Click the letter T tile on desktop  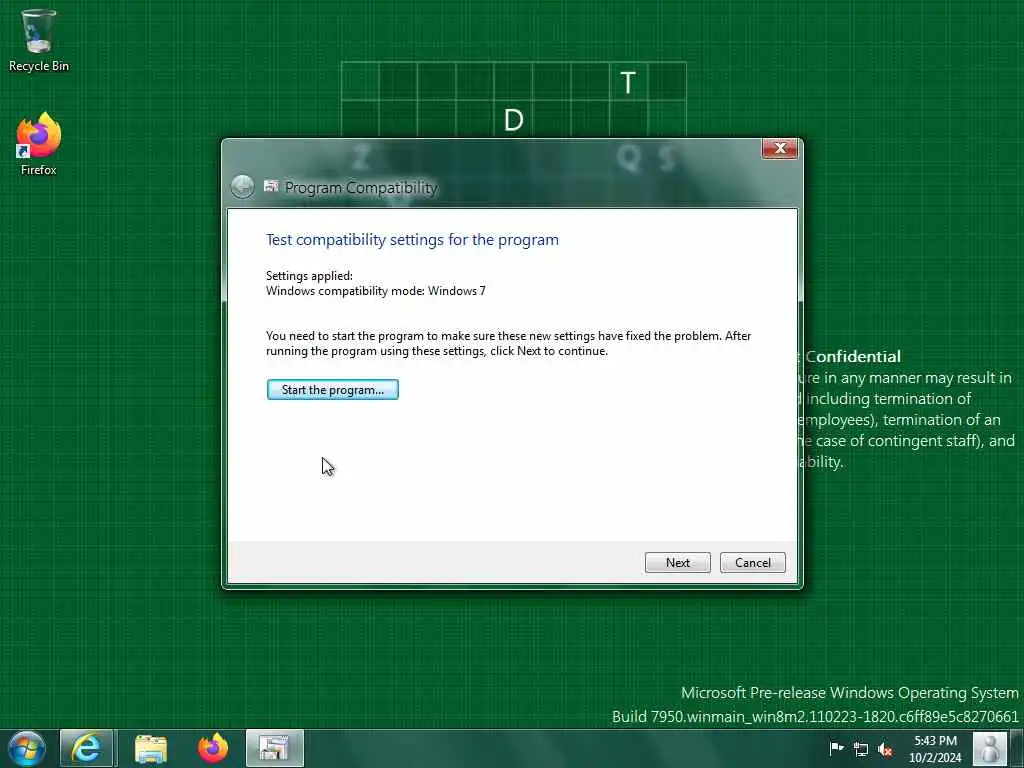[x=628, y=82]
